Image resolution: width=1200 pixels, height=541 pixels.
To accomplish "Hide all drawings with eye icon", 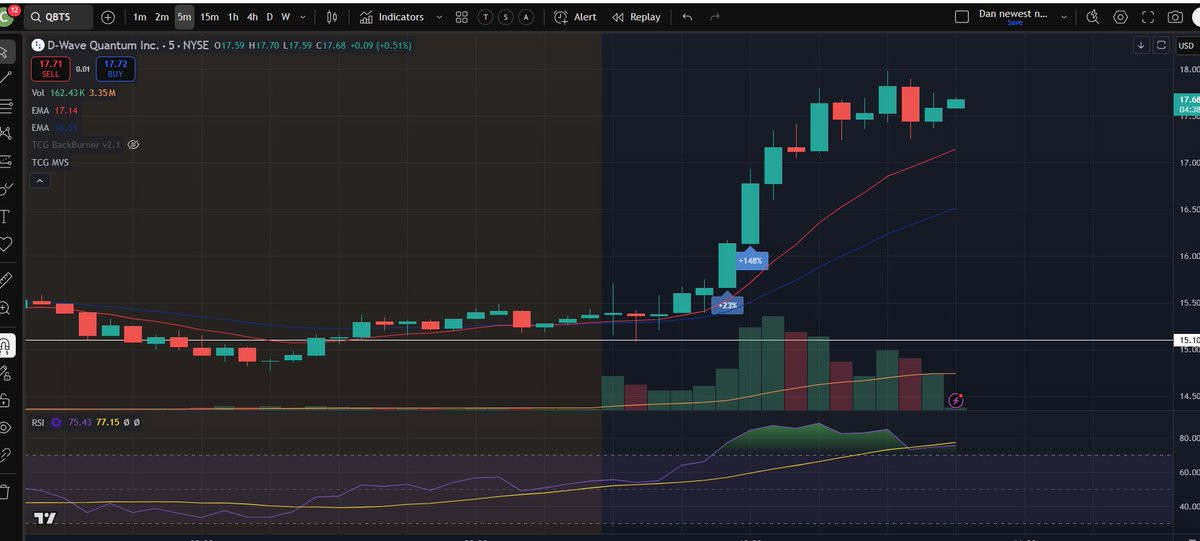I will click(6, 427).
